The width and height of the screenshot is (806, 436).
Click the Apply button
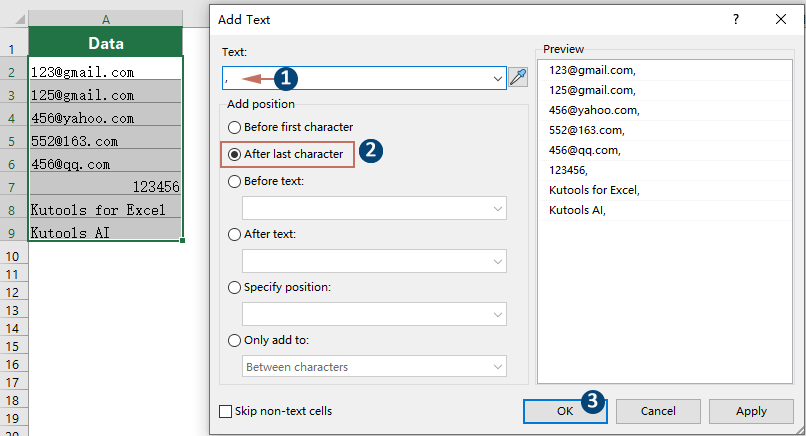coord(751,411)
